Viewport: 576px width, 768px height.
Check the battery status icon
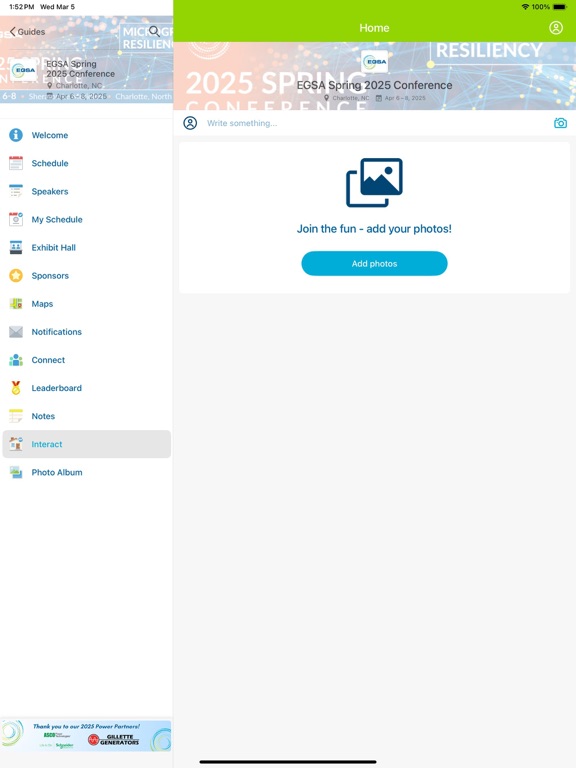coord(560,7)
